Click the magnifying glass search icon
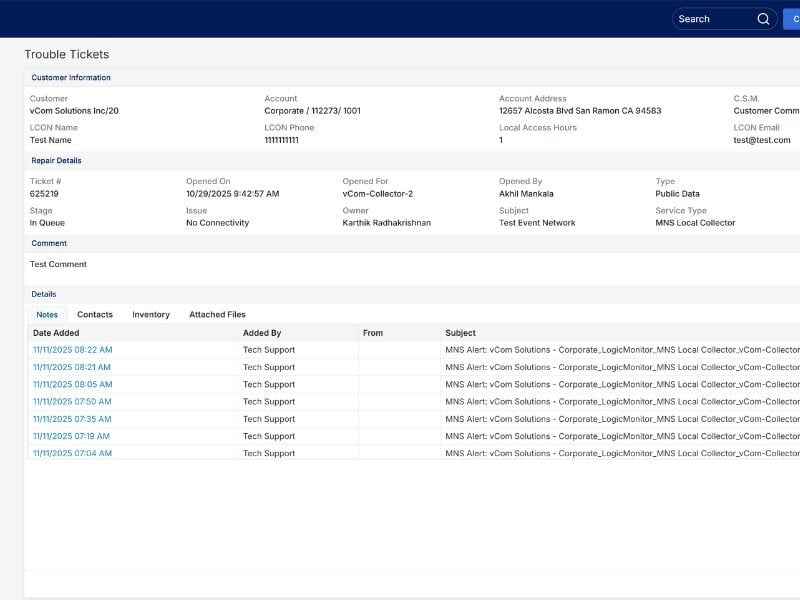The width and height of the screenshot is (800, 600). tap(763, 19)
